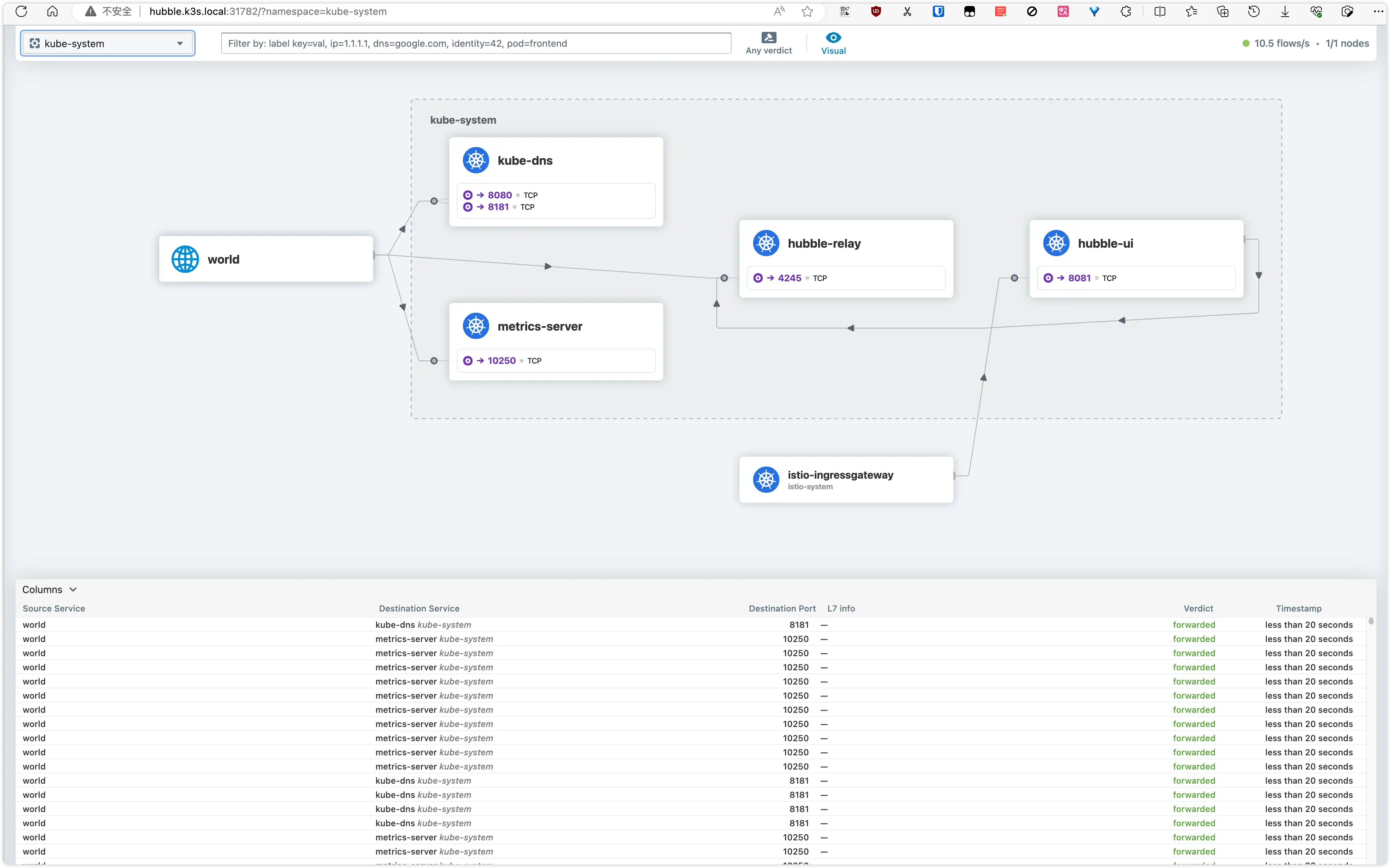Click the hubble-relay service icon

[x=766, y=243]
